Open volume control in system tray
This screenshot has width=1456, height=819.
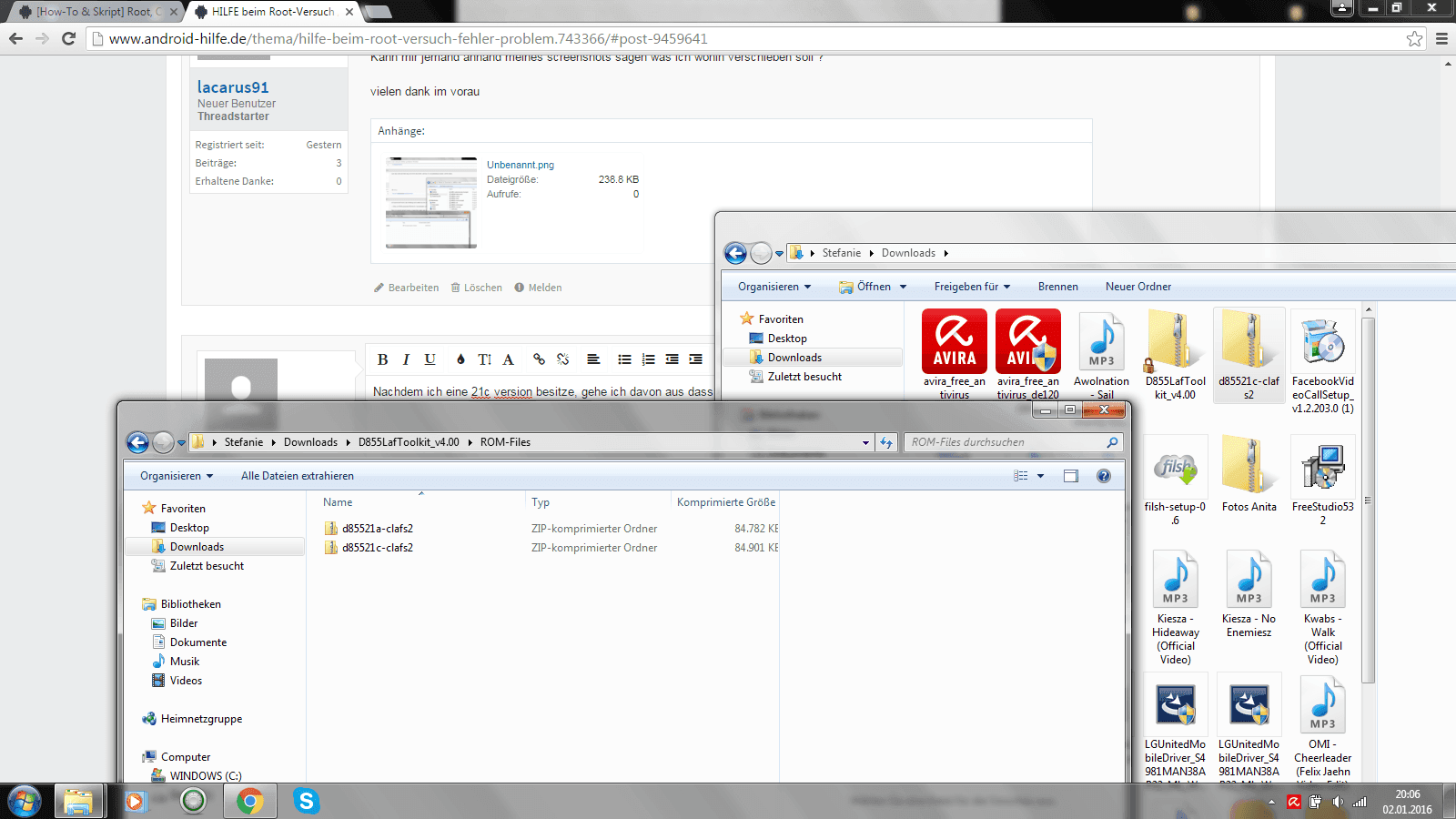(1338, 802)
